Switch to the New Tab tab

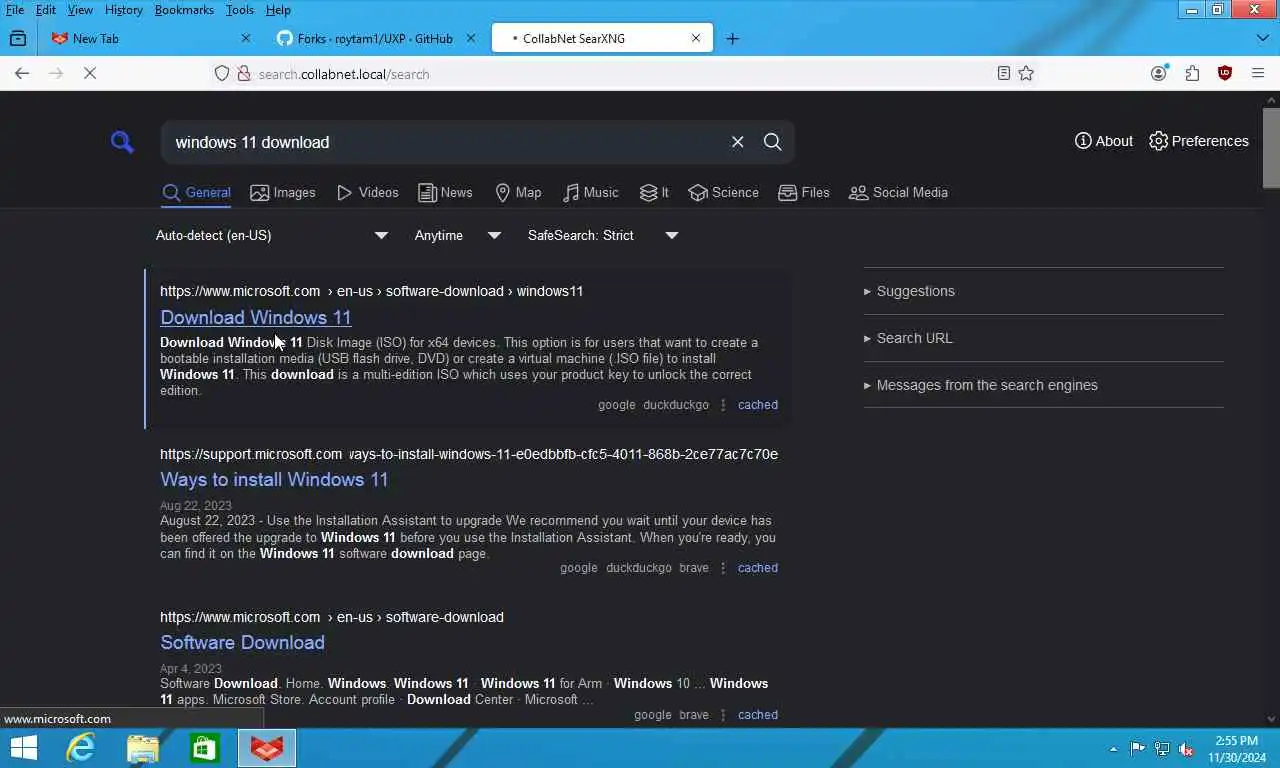[148, 38]
